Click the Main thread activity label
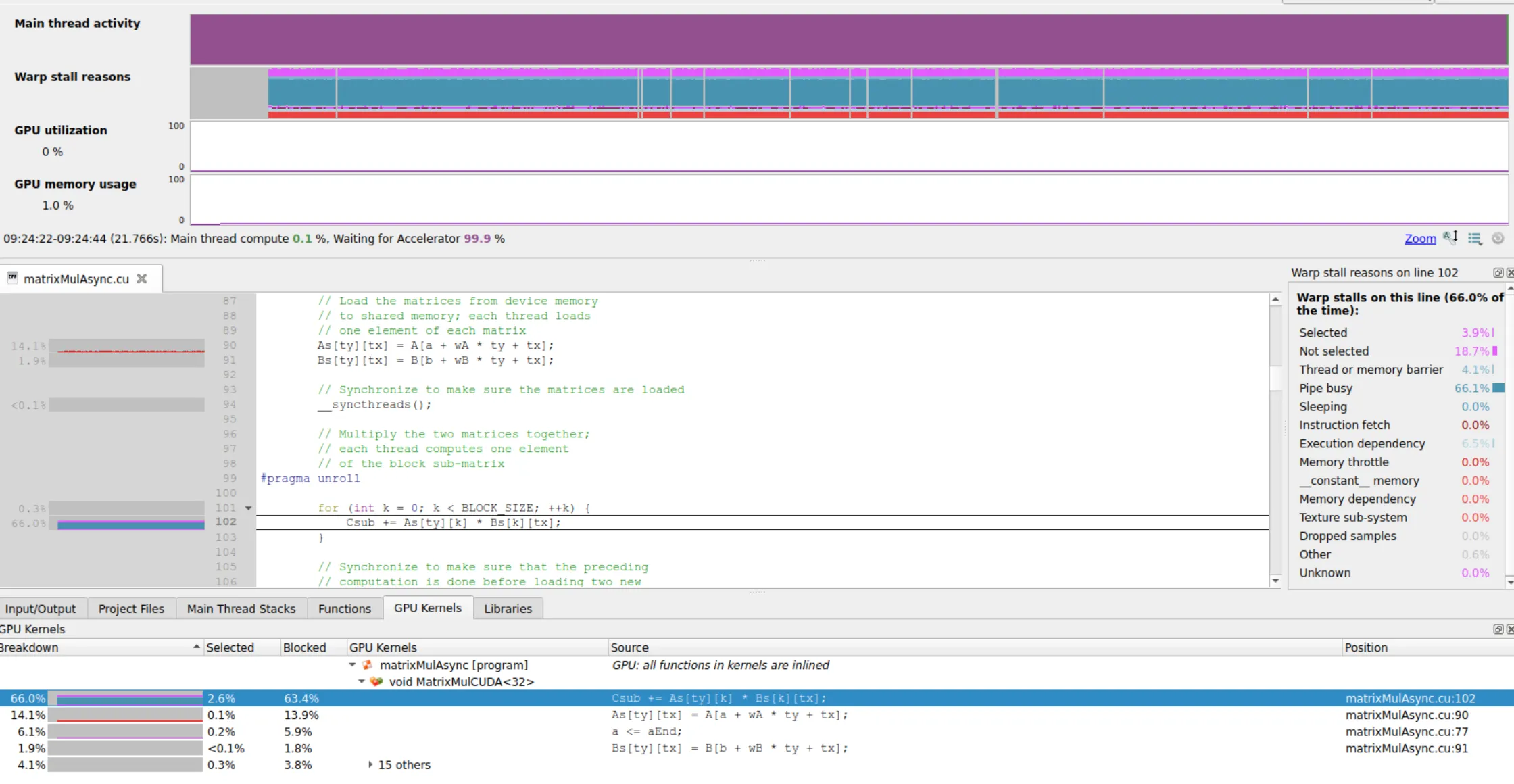This screenshot has width=1514, height=784. click(x=77, y=24)
